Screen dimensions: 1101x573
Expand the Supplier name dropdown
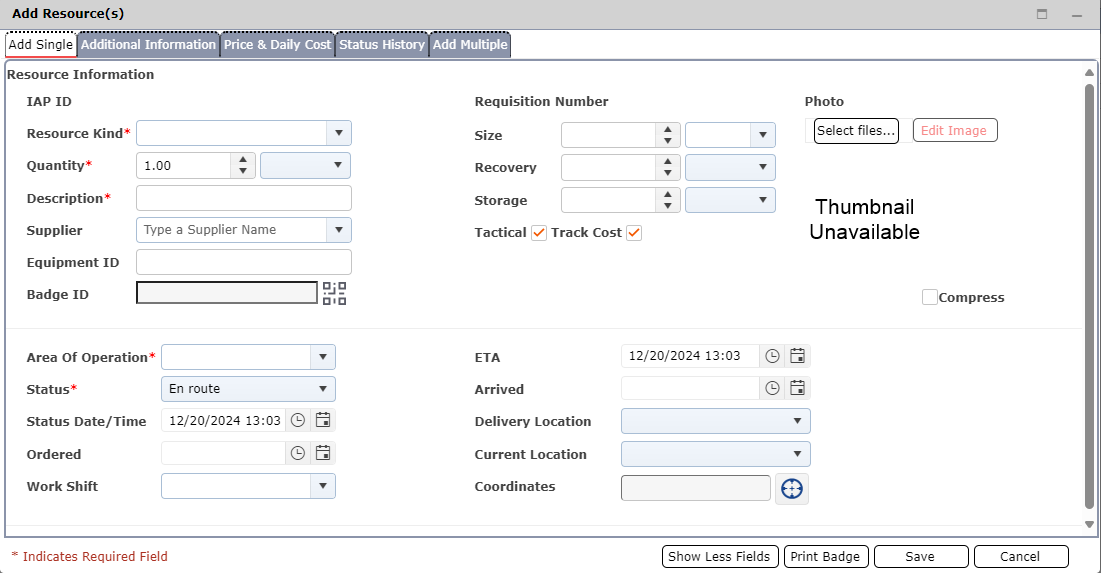coord(338,230)
